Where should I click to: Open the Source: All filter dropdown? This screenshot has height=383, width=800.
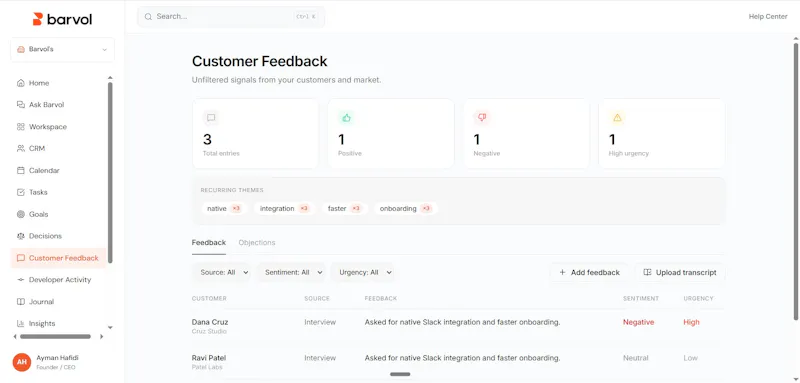pos(221,272)
